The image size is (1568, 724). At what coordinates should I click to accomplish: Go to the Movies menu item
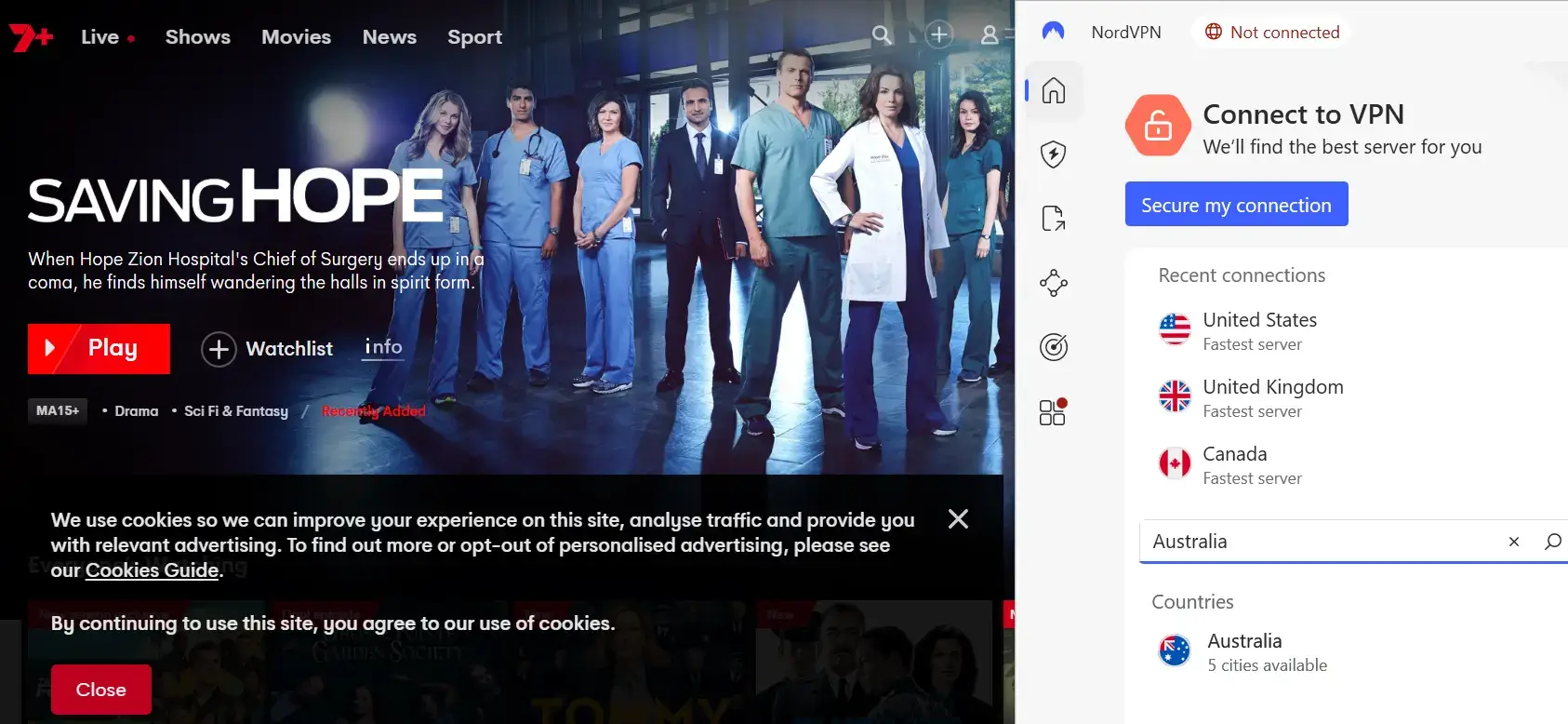[x=296, y=37]
